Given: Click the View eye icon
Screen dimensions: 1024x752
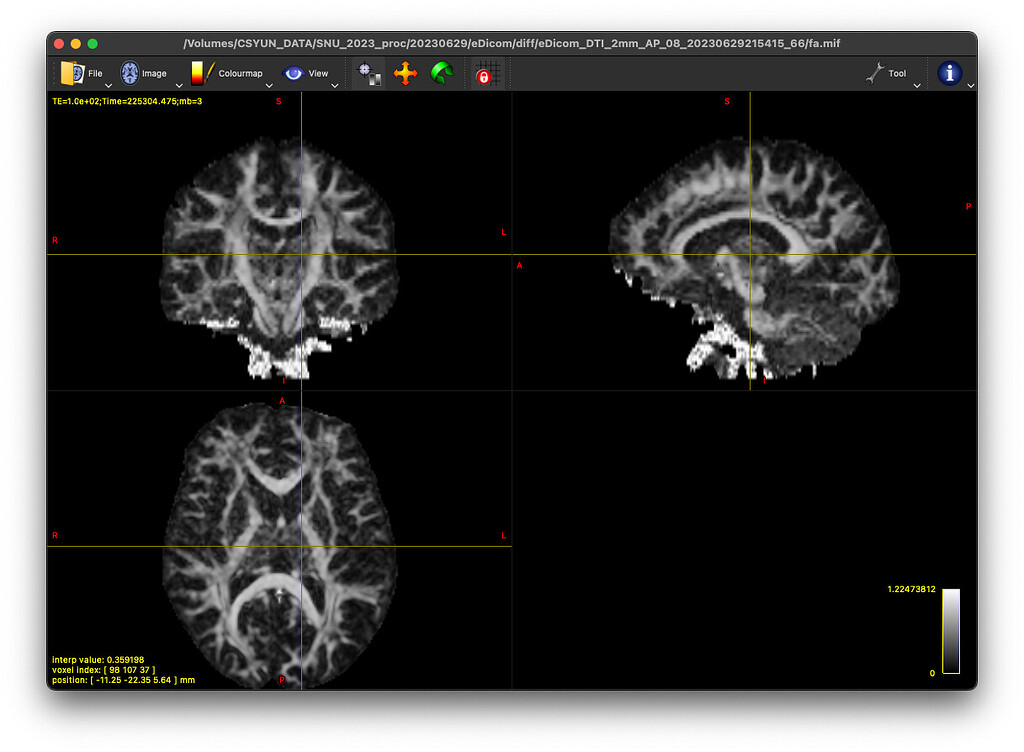Looking at the screenshot, I should (x=293, y=72).
